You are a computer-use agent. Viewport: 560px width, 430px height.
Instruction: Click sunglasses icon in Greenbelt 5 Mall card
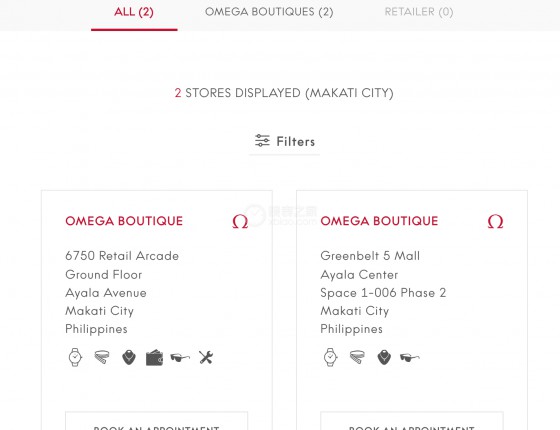click(410, 358)
